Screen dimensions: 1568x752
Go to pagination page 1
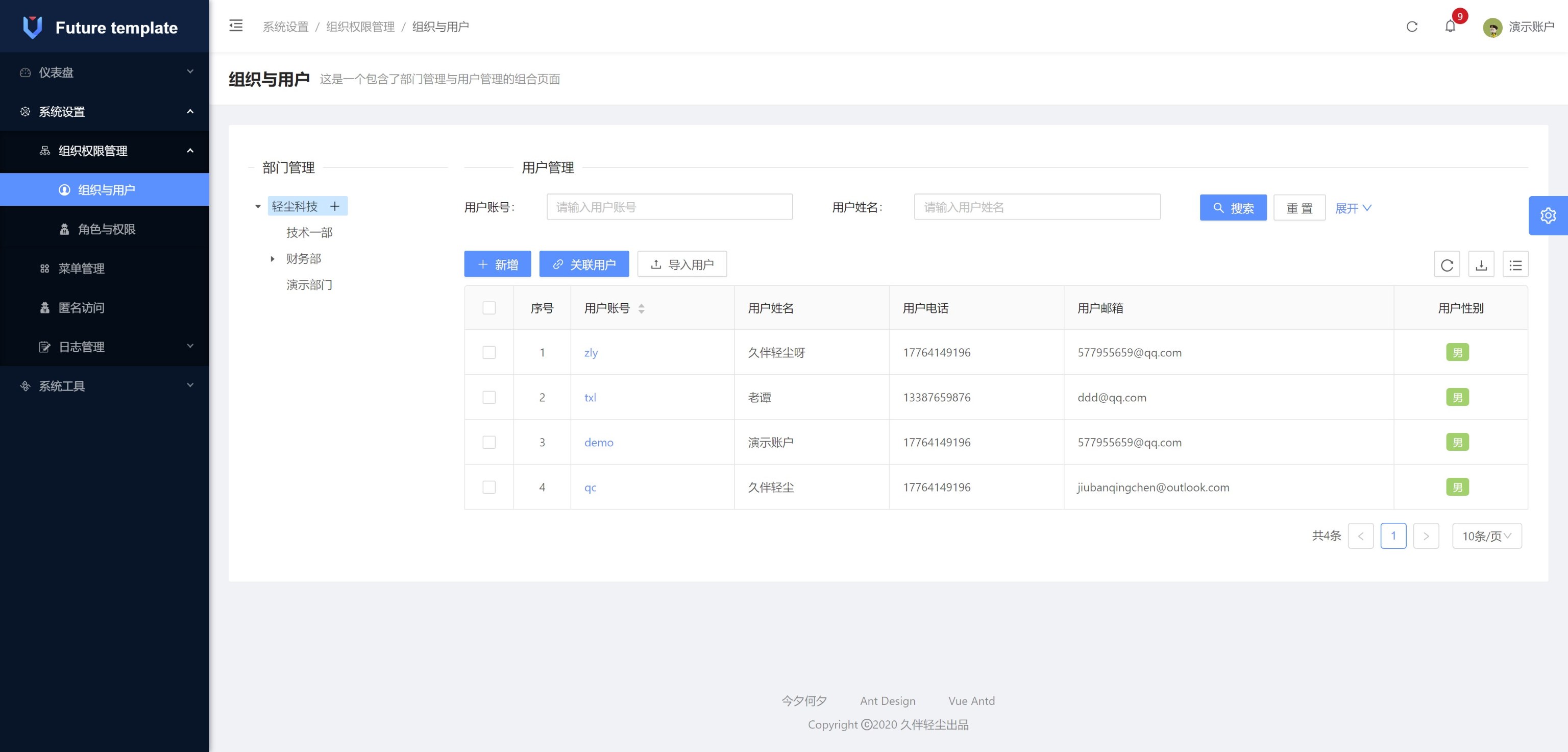(1393, 536)
